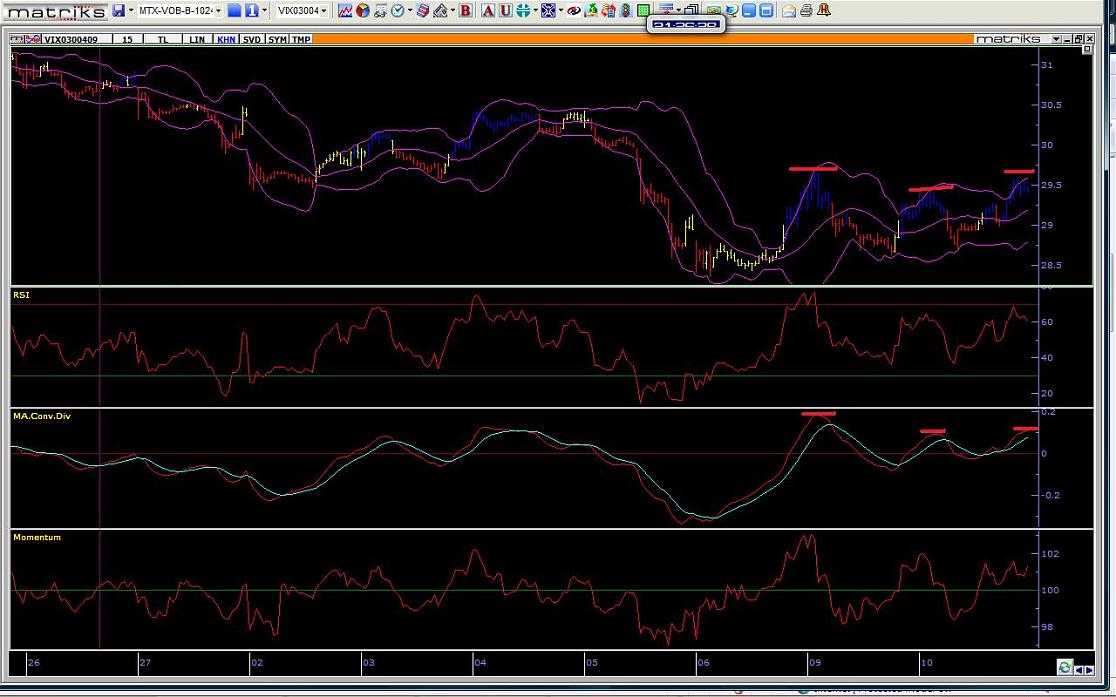This screenshot has height=697, width=1116.
Task: Open the line chart icon in toolbar
Action: point(345,10)
